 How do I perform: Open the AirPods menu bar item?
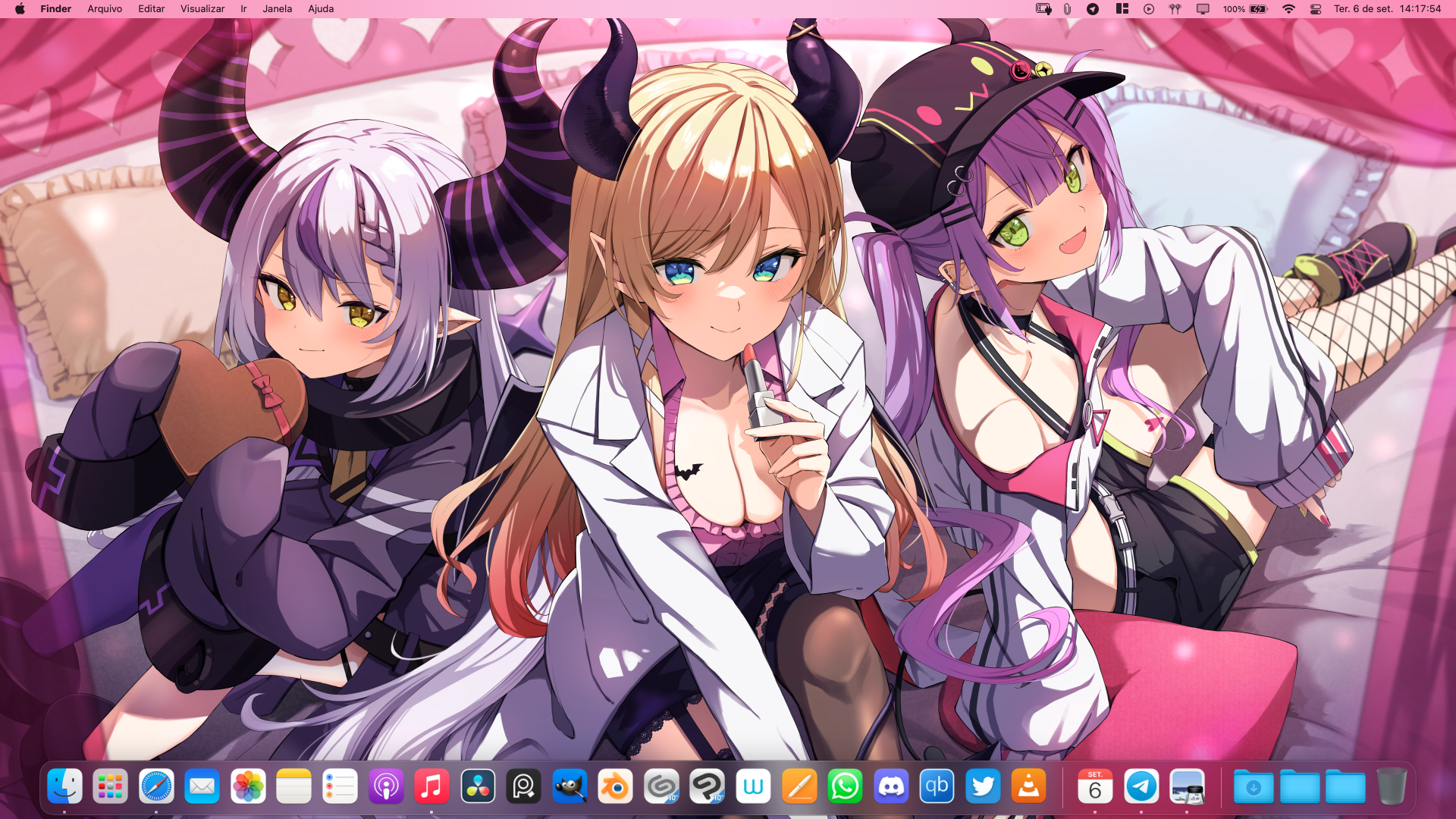[x=1175, y=9]
